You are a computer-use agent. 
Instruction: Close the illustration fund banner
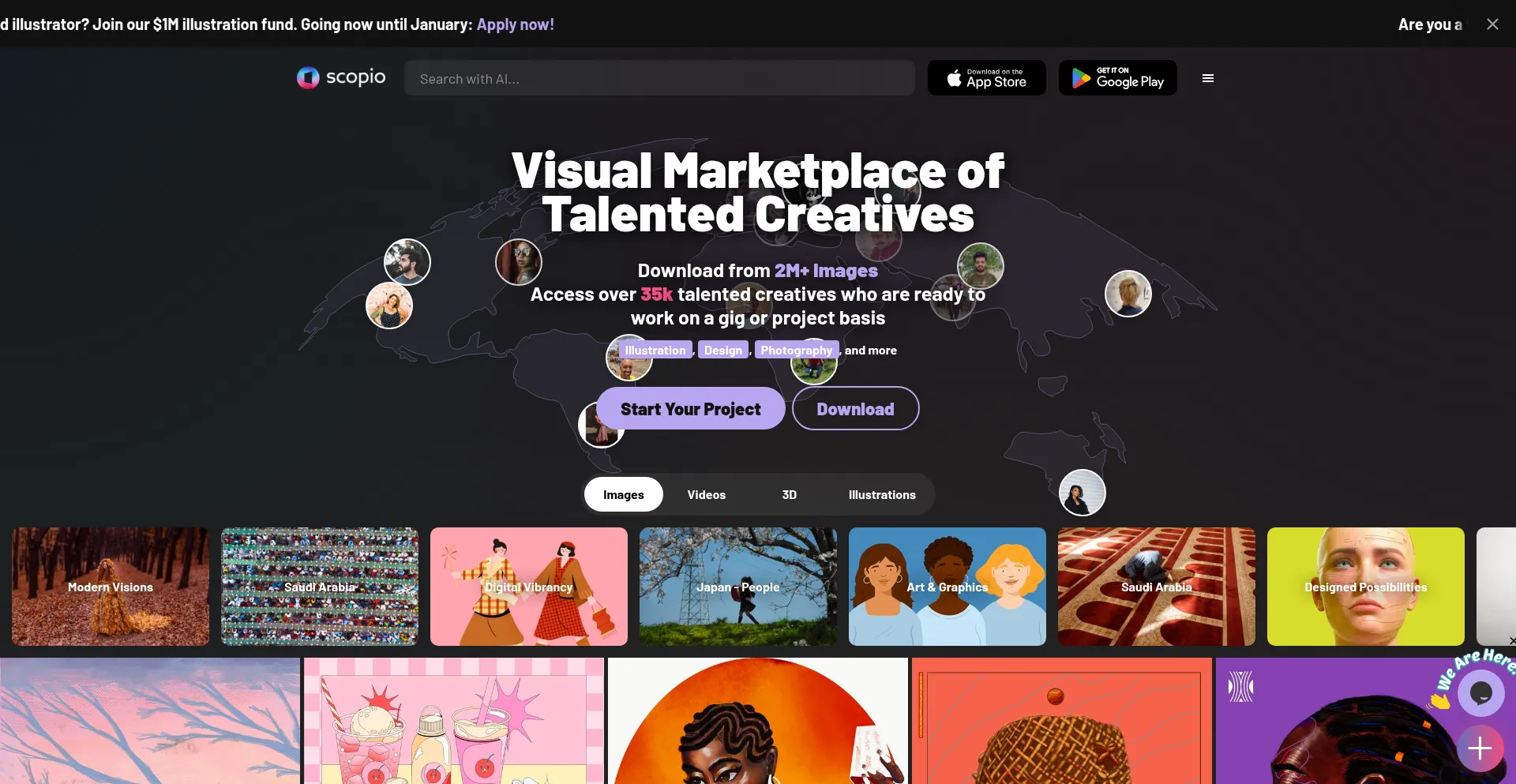click(x=1492, y=24)
